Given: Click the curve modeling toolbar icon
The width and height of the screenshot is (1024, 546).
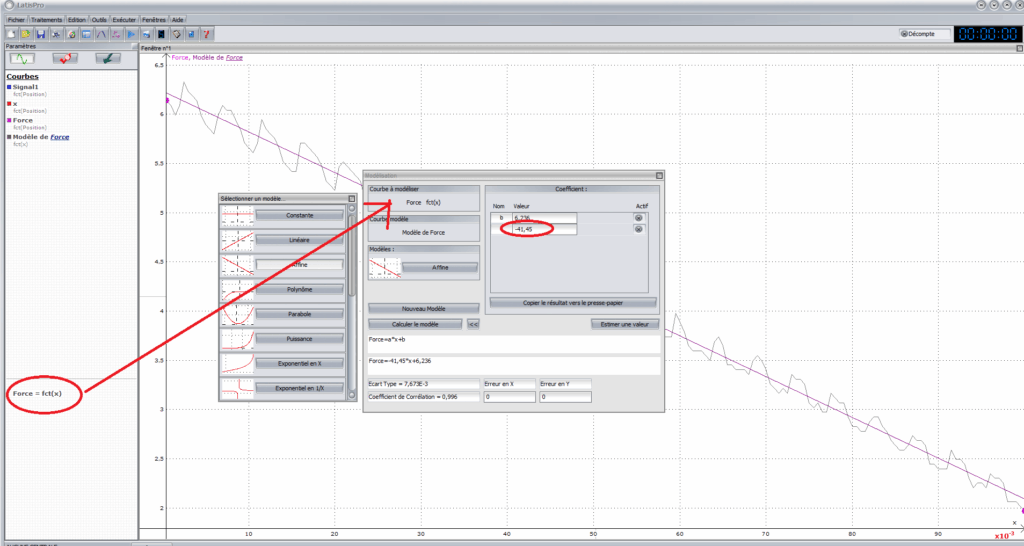Looking at the screenshot, I should pyautogui.click(x=101, y=34).
